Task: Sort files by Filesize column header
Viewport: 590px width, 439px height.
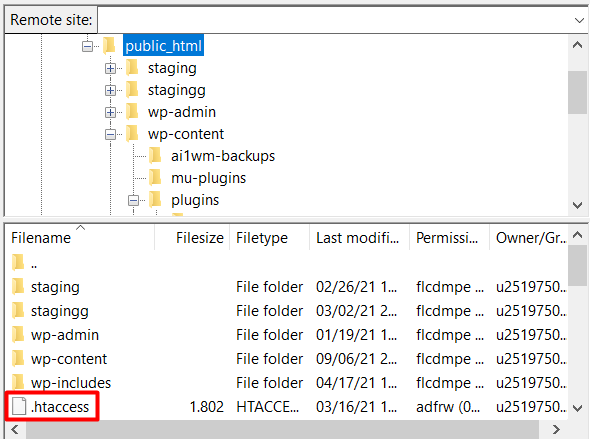Action: [x=192, y=237]
